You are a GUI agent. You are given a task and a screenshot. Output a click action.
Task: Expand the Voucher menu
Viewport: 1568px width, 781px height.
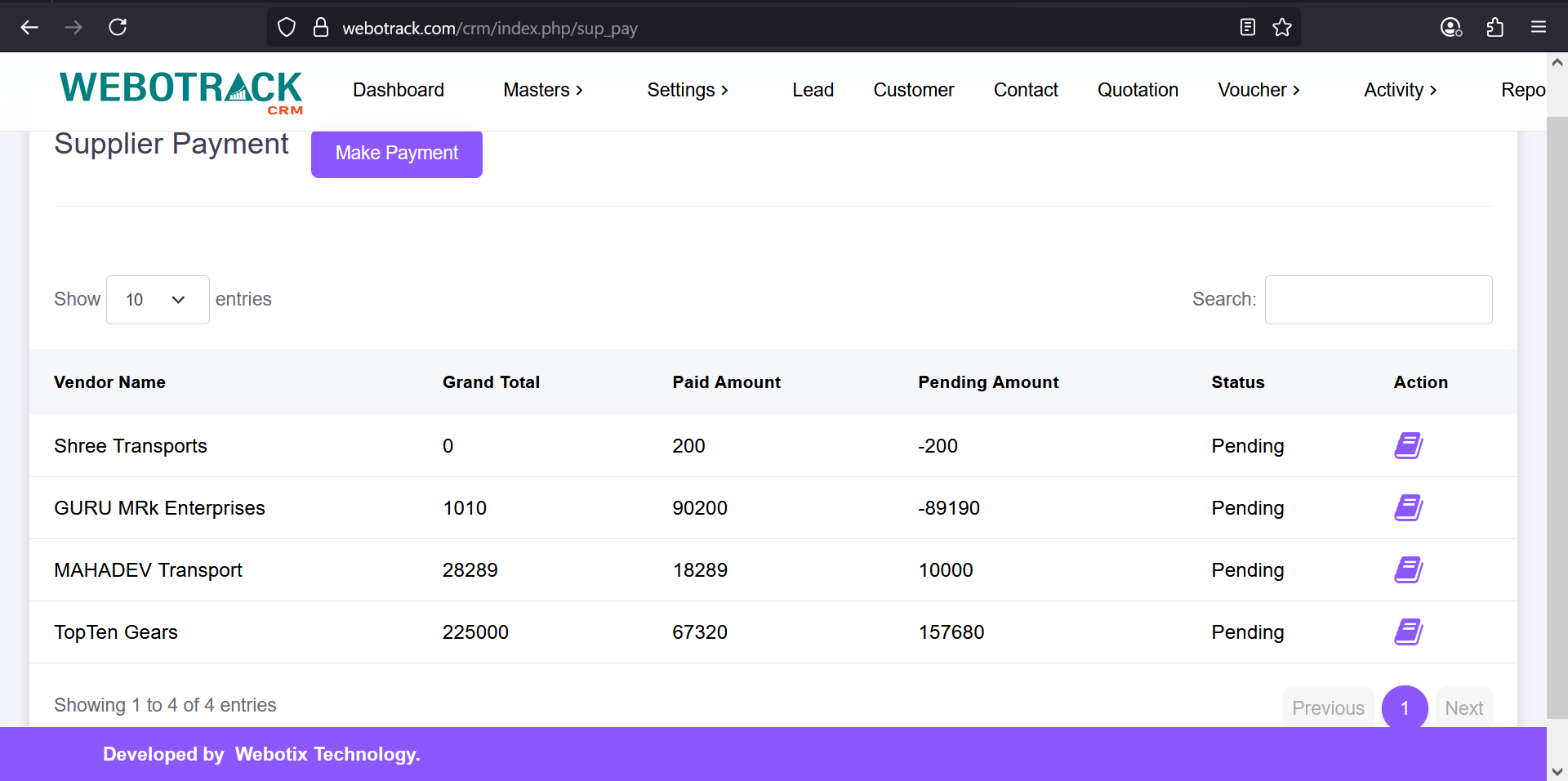[1258, 90]
